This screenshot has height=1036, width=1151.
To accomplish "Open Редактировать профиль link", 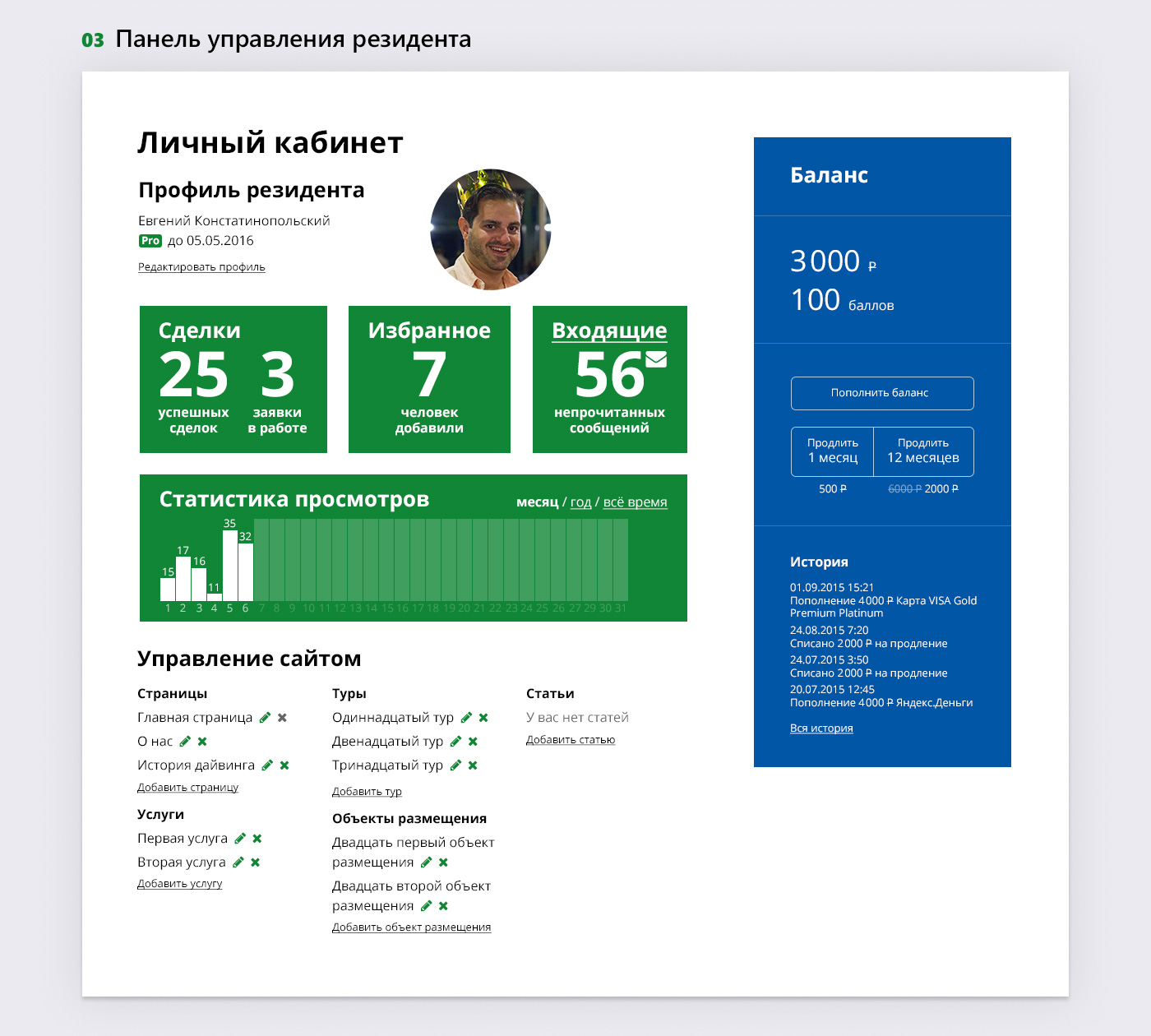I will pos(201,267).
